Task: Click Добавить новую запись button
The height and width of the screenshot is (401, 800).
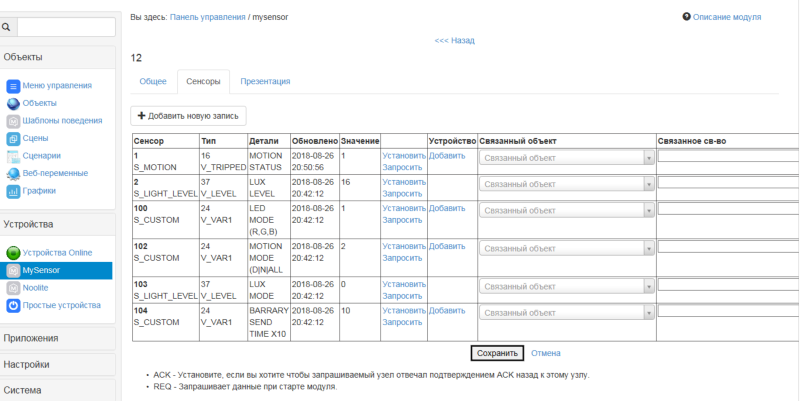Action: (188, 116)
